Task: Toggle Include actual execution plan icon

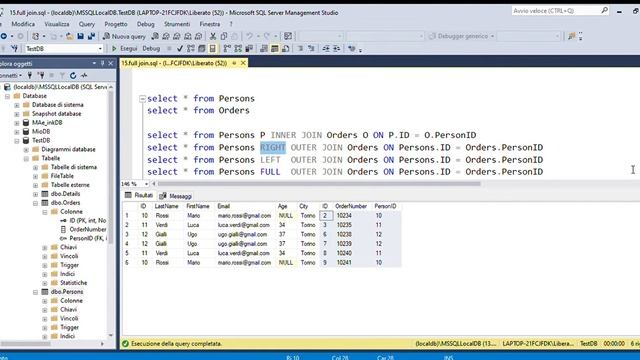Action: [227, 49]
